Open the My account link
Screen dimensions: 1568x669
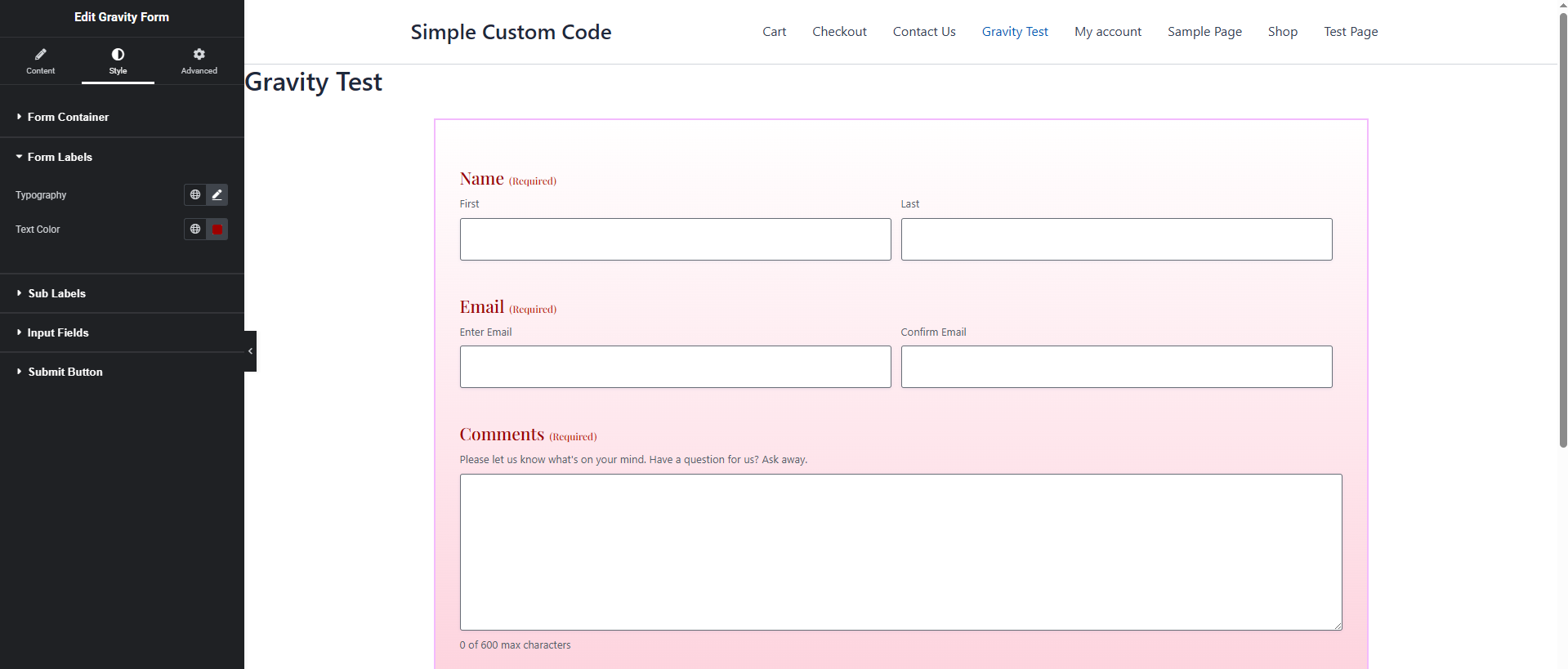pos(1107,32)
